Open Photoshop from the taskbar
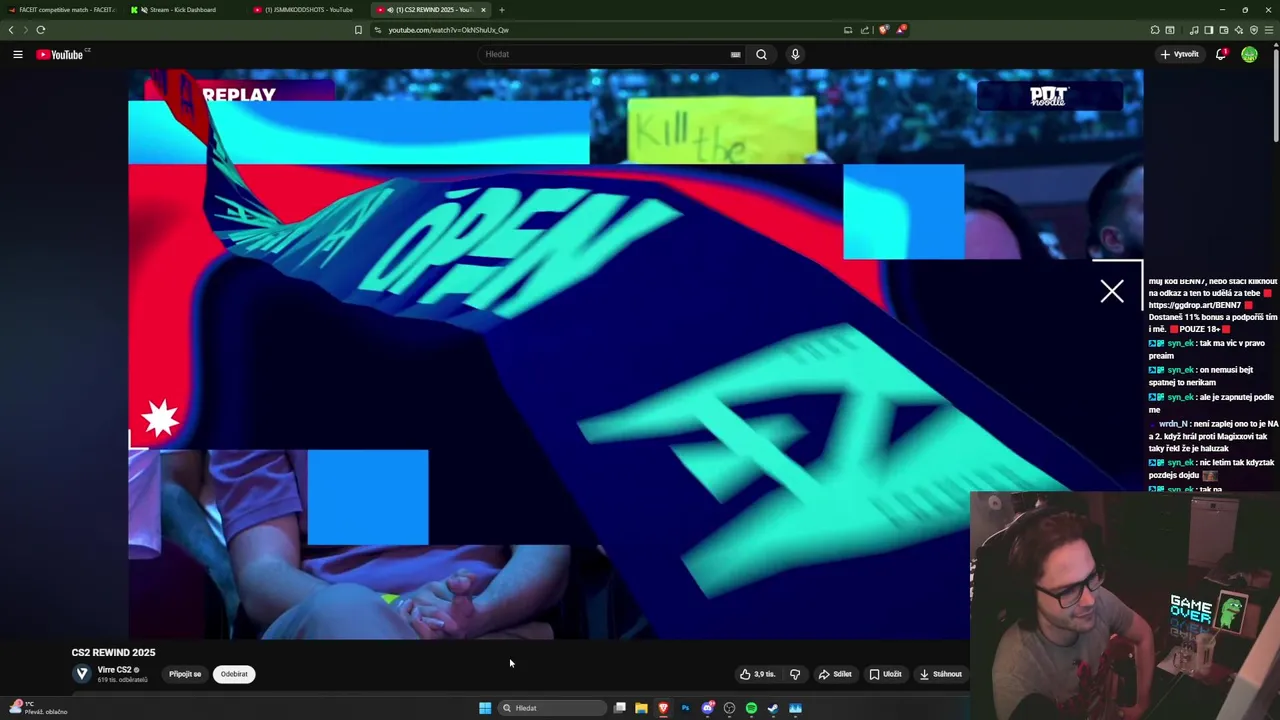 coord(685,708)
